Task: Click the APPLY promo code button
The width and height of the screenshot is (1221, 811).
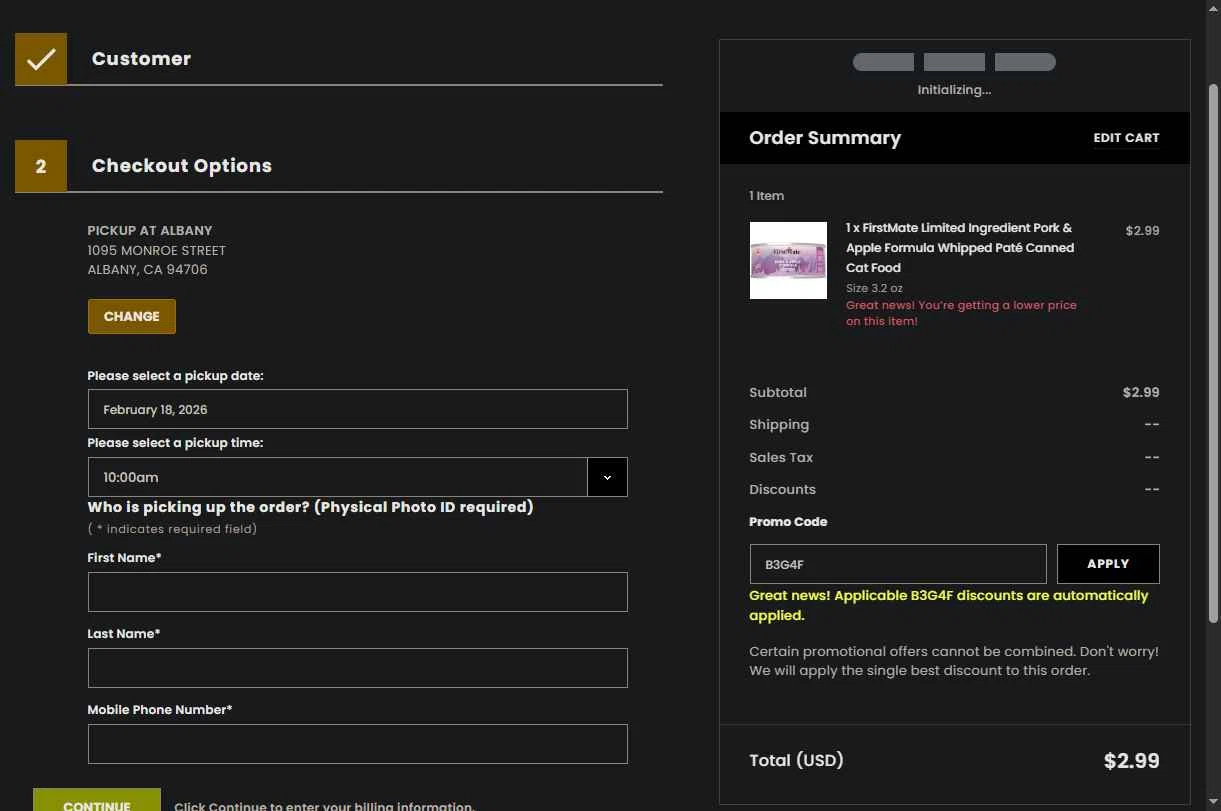Action: (1108, 564)
